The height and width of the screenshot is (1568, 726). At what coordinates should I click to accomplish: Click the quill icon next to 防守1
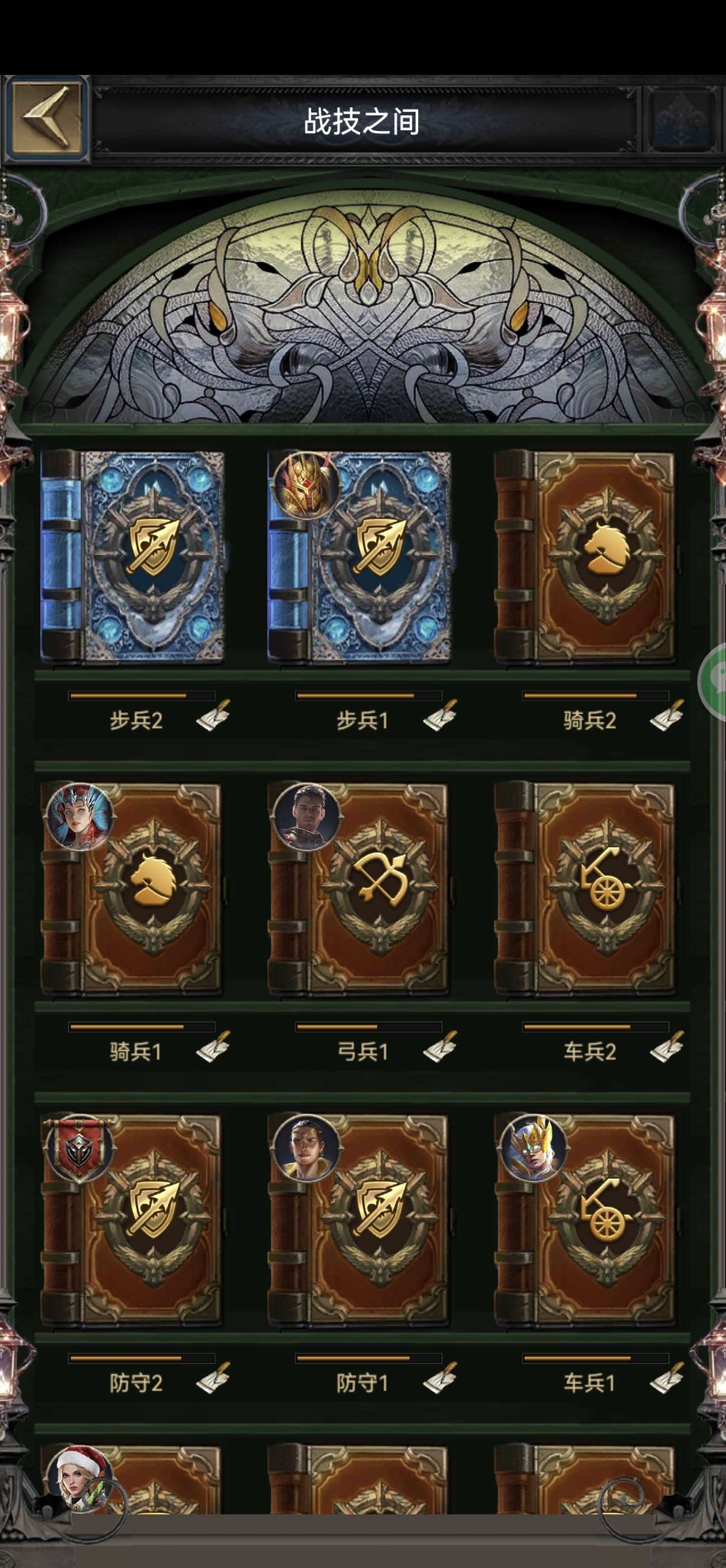tap(440, 1378)
